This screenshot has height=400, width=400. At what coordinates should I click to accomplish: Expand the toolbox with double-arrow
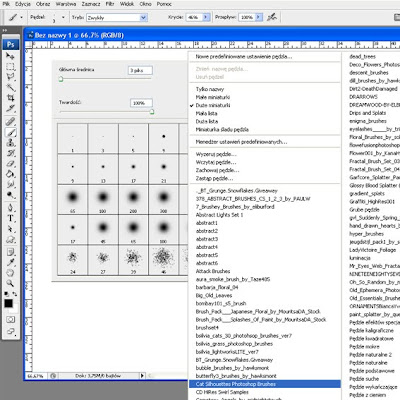coord(5,30)
